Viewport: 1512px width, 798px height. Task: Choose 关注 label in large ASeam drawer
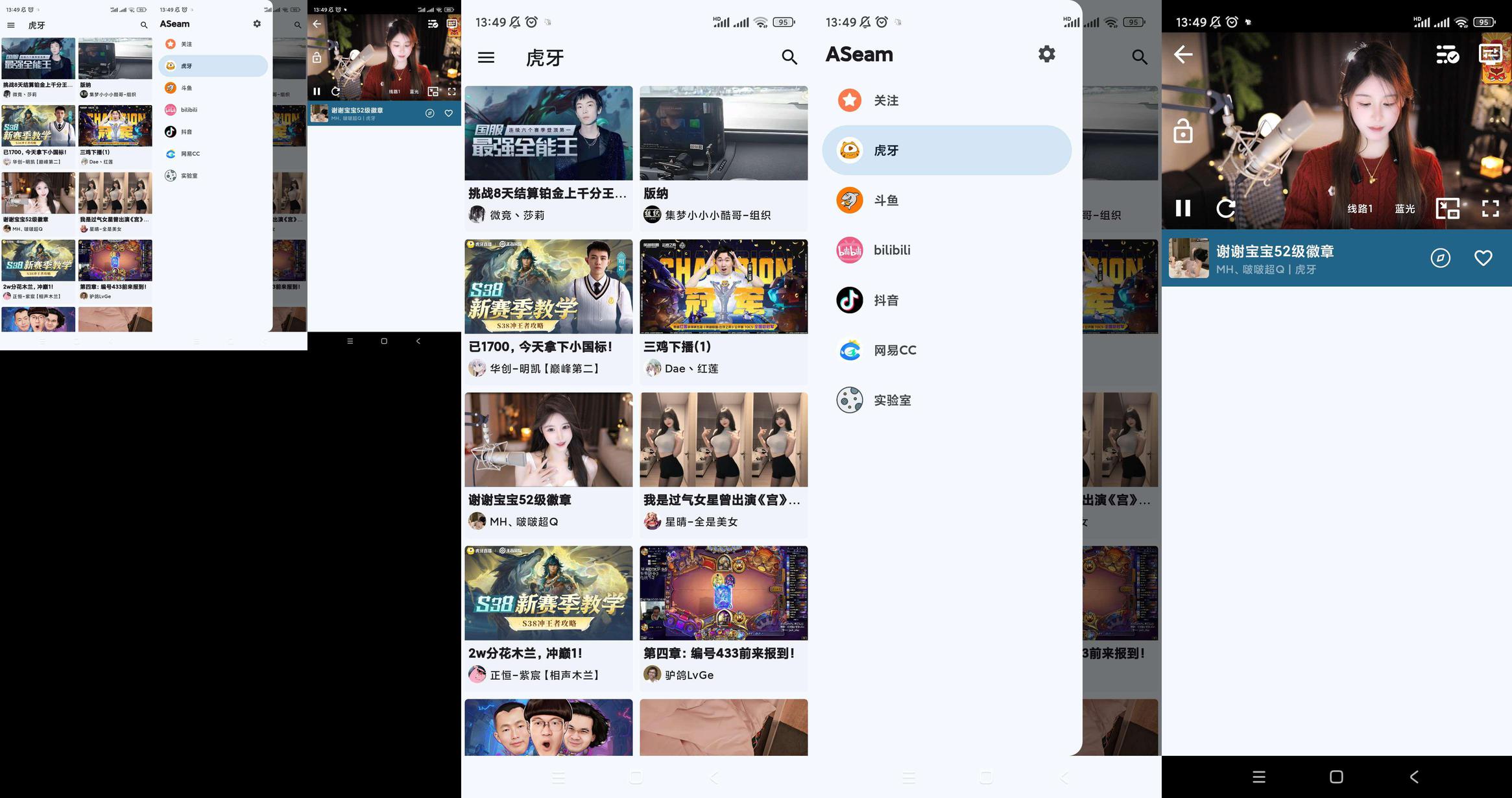coord(886,101)
